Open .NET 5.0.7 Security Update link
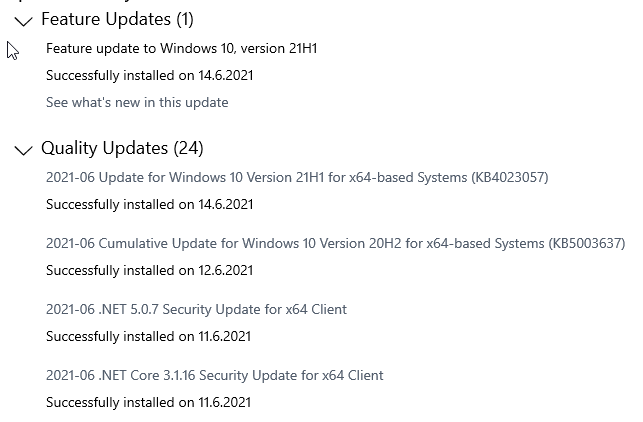 click(x=196, y=309)
